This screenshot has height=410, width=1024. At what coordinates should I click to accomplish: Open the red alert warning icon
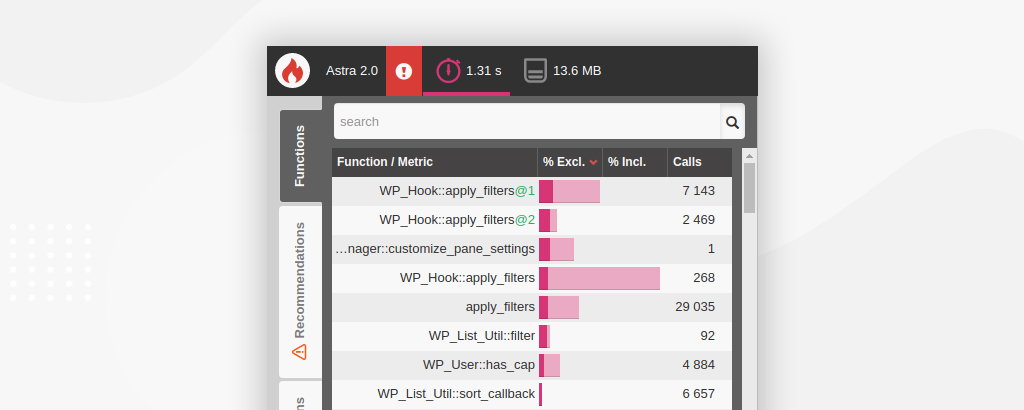(x=404, y=71)
